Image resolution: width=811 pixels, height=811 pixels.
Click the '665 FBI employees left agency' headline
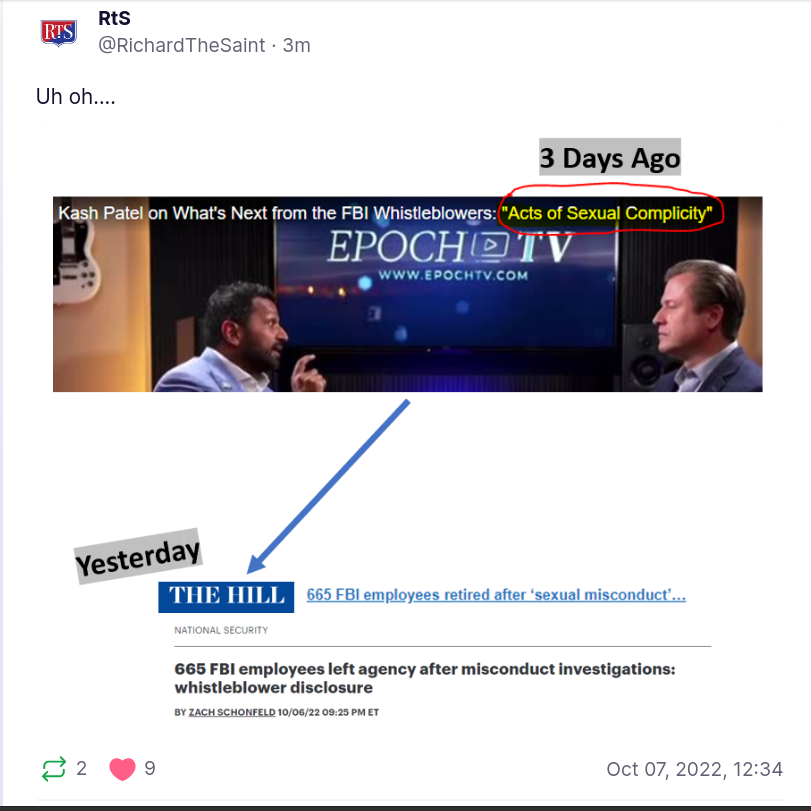pos(425,678)
